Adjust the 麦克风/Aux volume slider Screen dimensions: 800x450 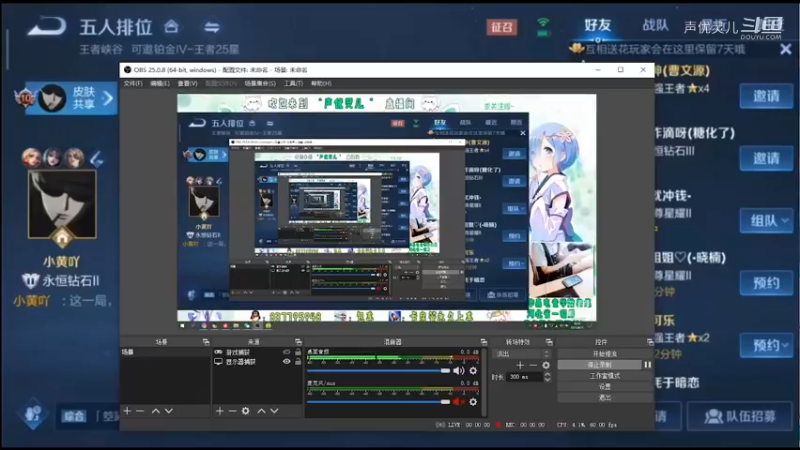coord(378,402)
